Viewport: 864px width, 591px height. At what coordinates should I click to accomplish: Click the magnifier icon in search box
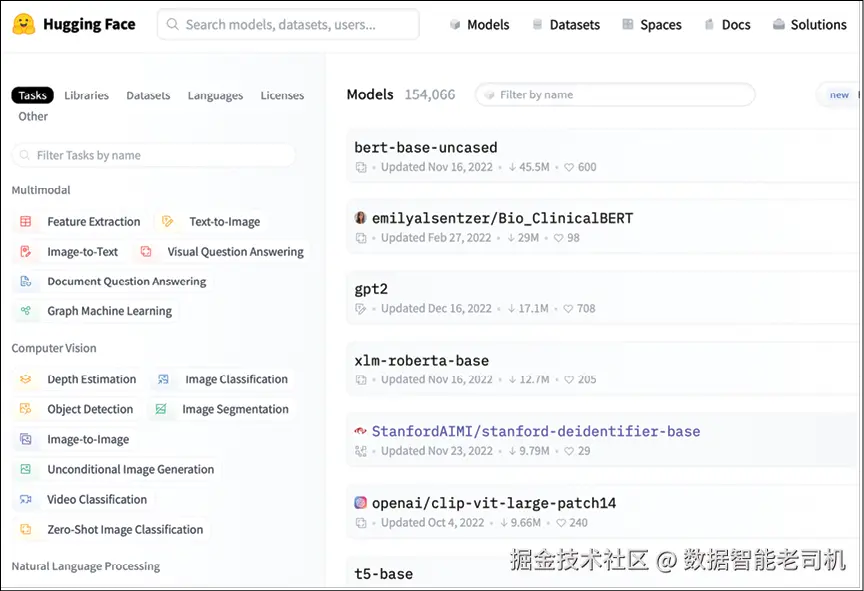172,24
